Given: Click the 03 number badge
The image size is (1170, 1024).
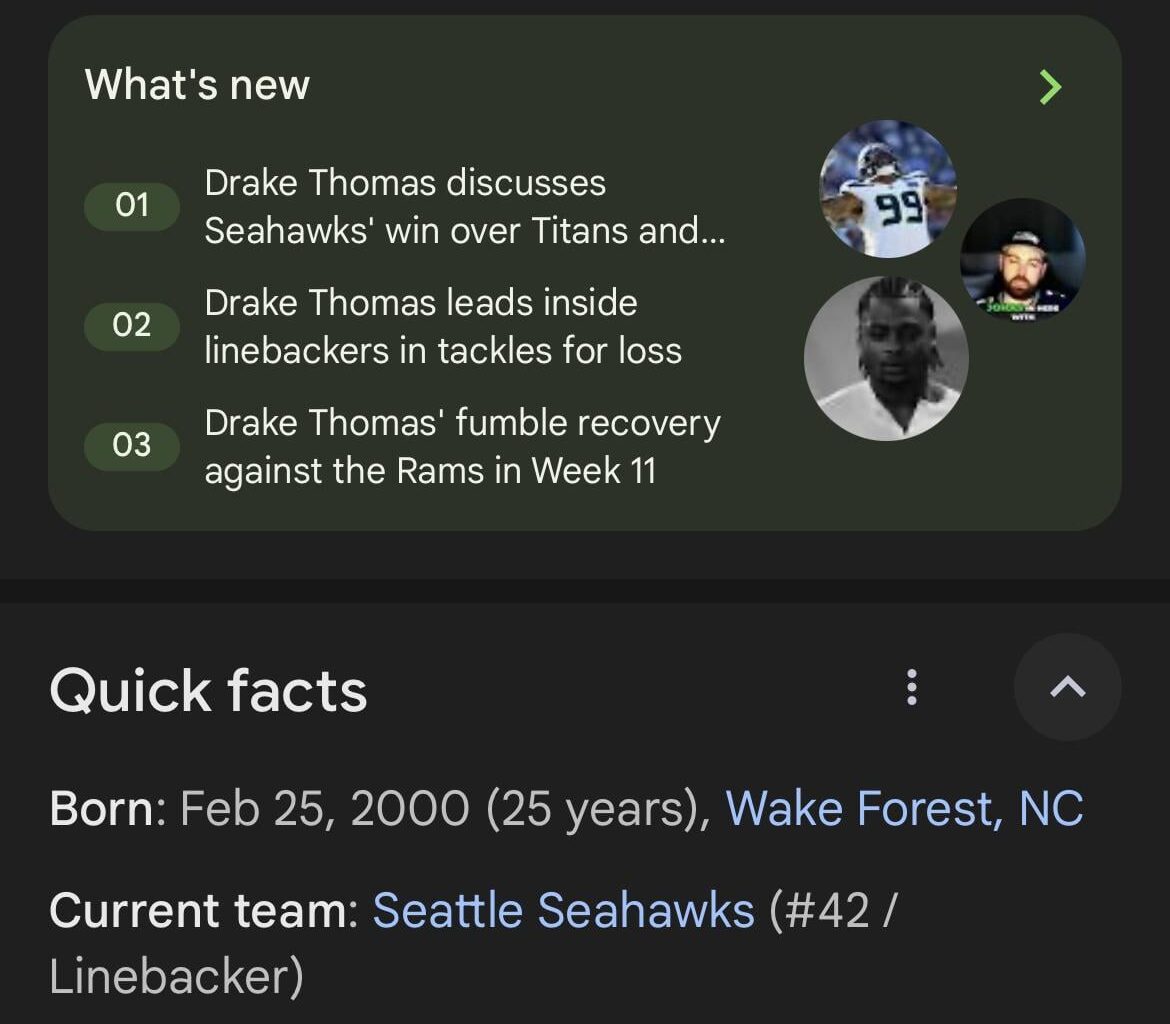Looking at the screenshot, I should 131,447.
